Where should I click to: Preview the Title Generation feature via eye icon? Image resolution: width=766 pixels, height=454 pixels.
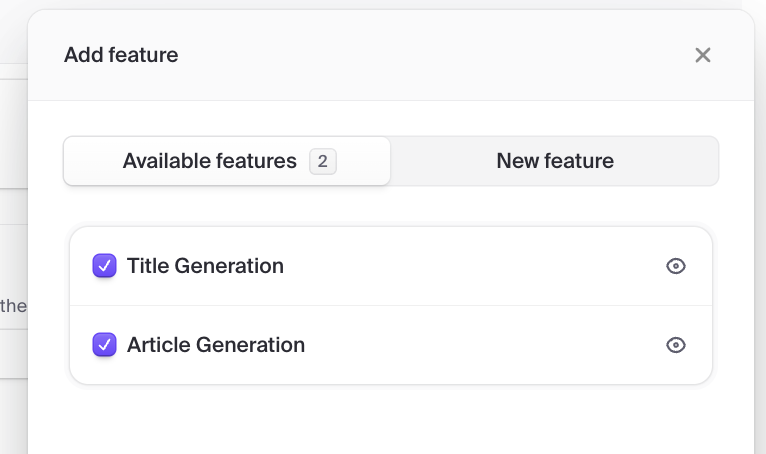point(676,266)
